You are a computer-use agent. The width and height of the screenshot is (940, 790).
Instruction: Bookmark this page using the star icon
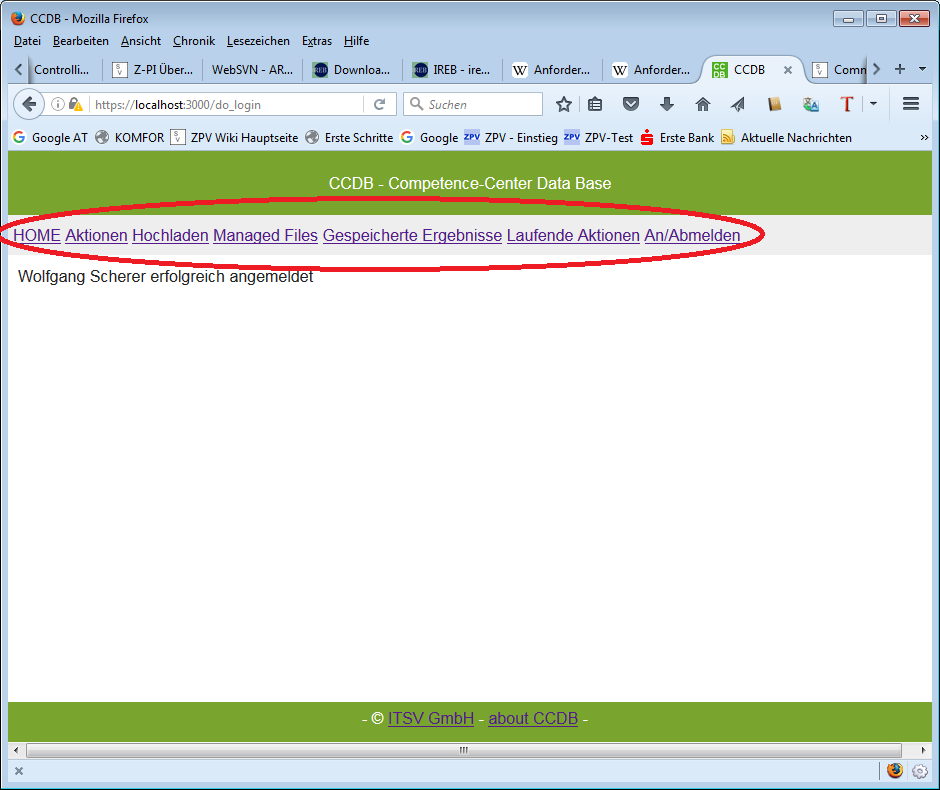[x=564, y=104]
